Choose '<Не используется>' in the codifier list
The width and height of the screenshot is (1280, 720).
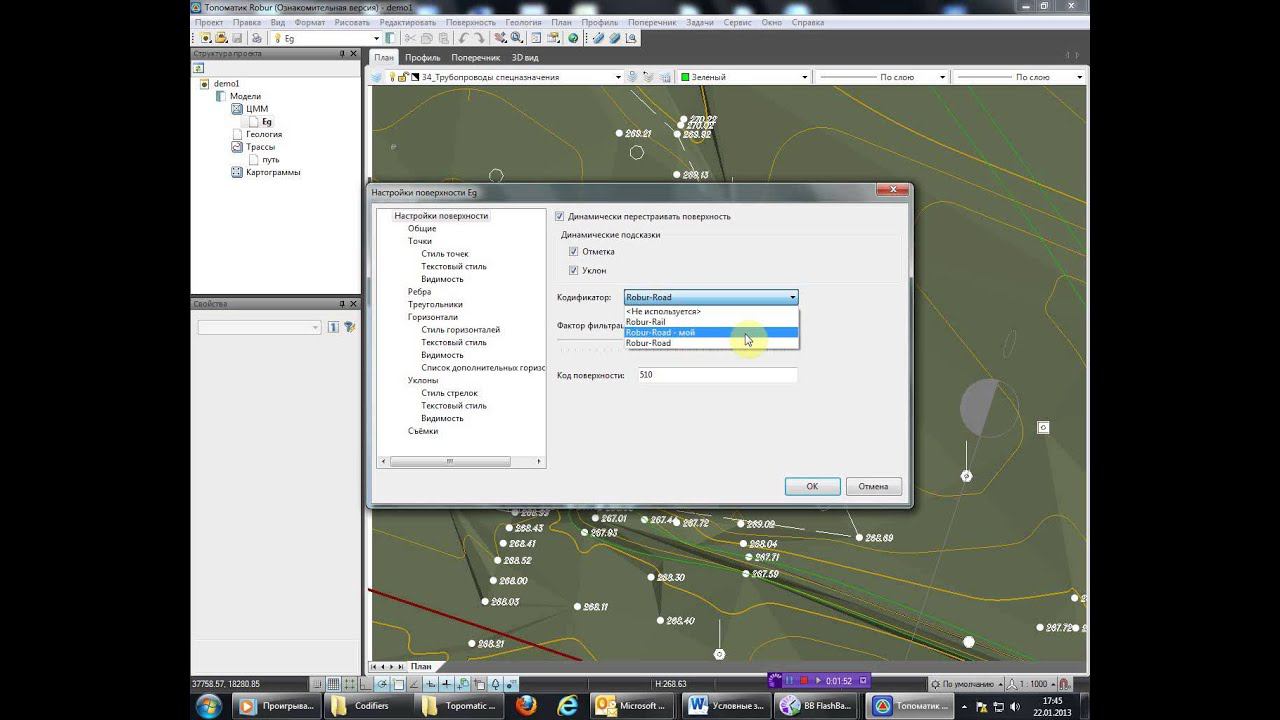pyautogui.click(x=711, y=311)
